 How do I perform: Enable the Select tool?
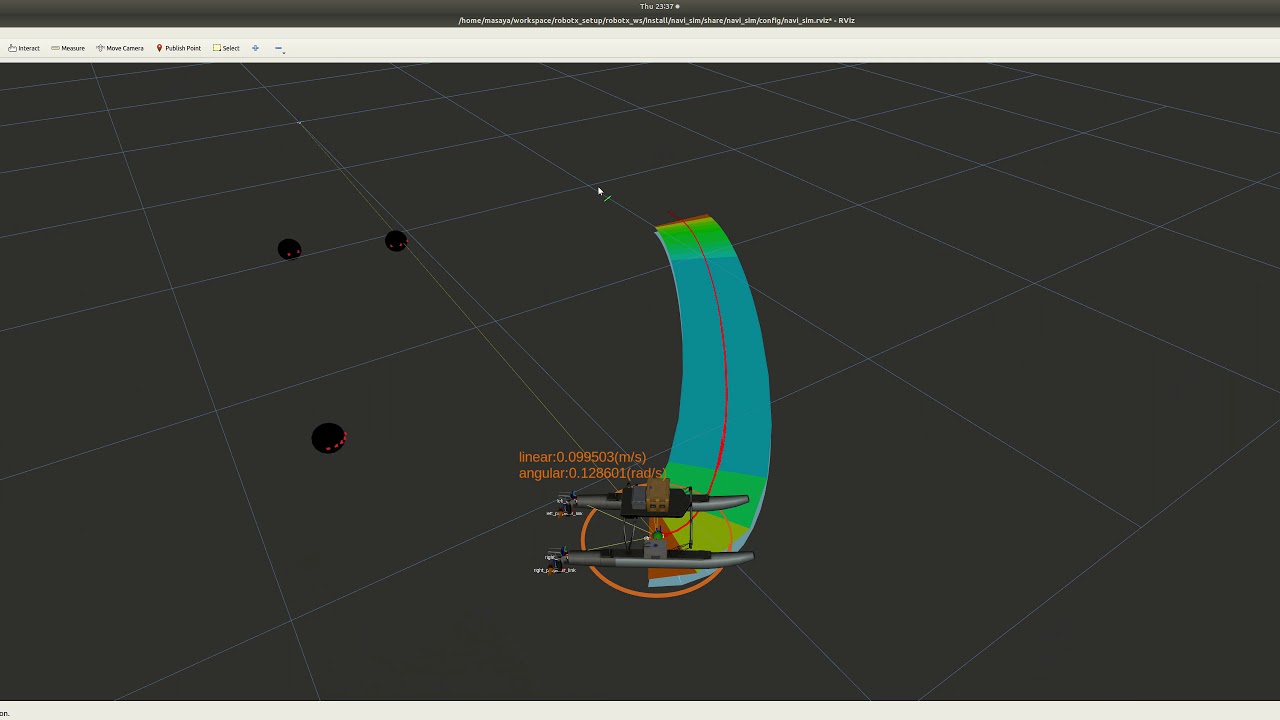(x=226, y=48)
